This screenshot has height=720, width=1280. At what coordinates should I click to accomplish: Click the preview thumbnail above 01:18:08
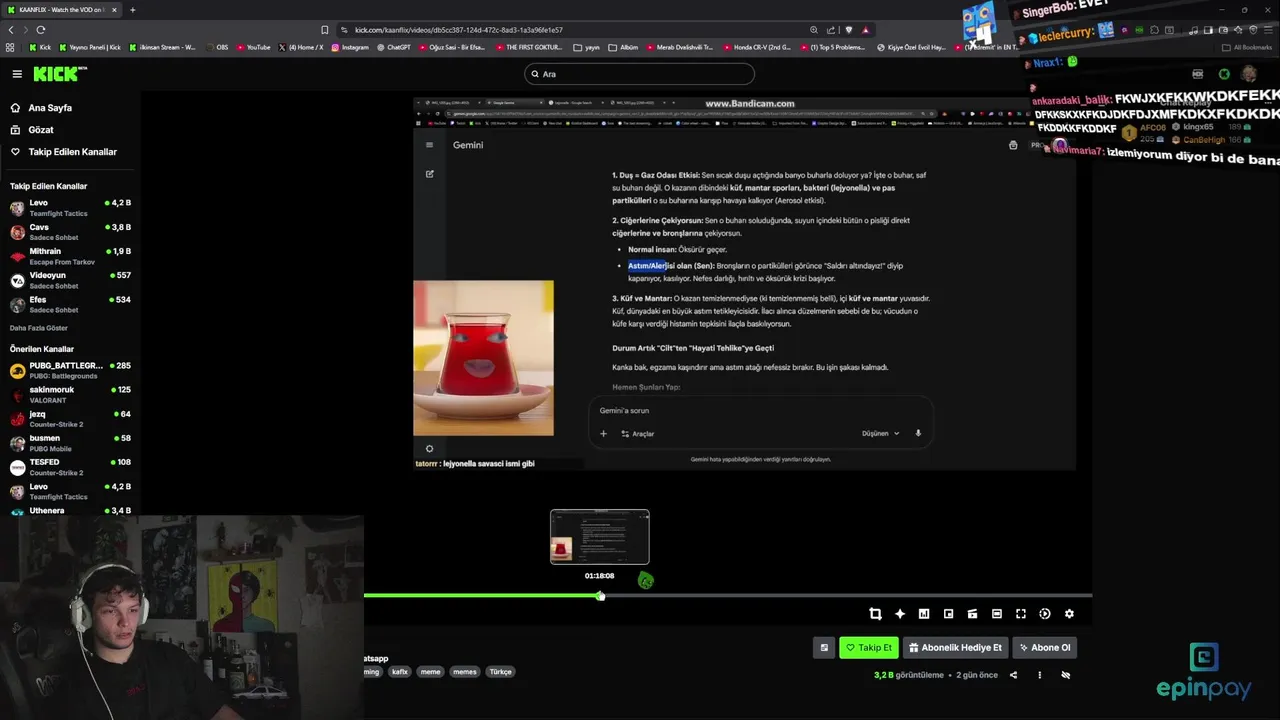[600, 537]
